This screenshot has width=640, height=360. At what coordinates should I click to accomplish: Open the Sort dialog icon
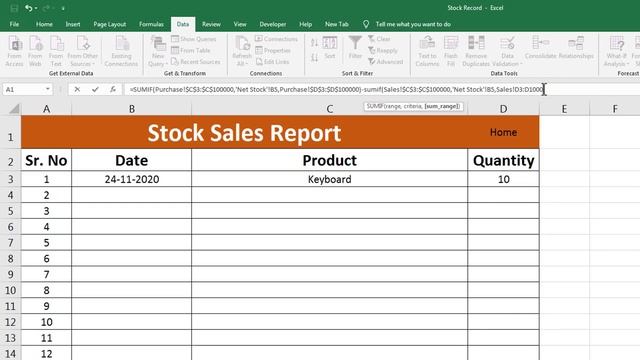click(330, 48)
